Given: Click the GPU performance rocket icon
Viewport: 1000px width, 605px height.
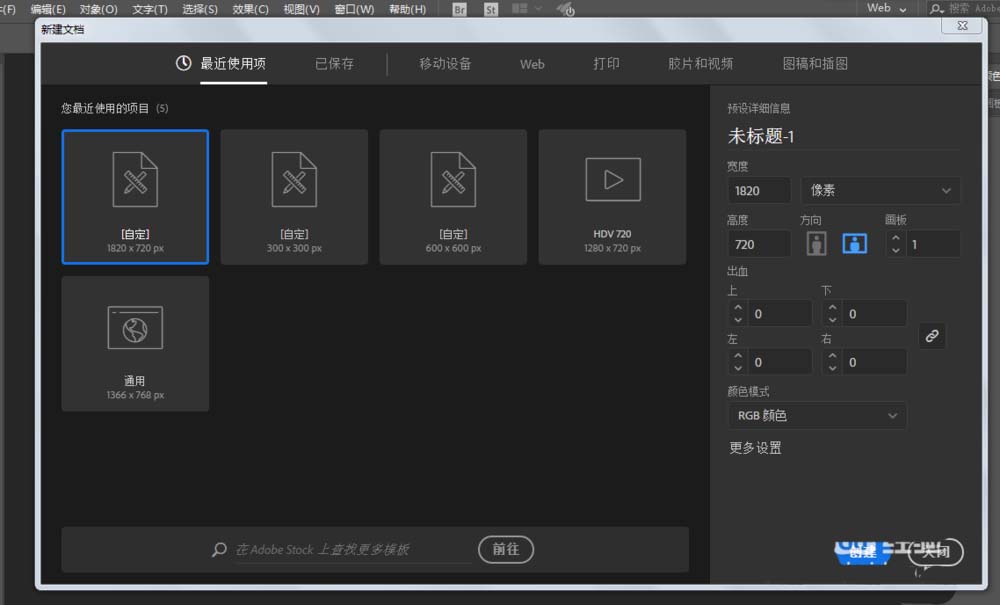Looking at the screenshot, I should tap(565, 9).
